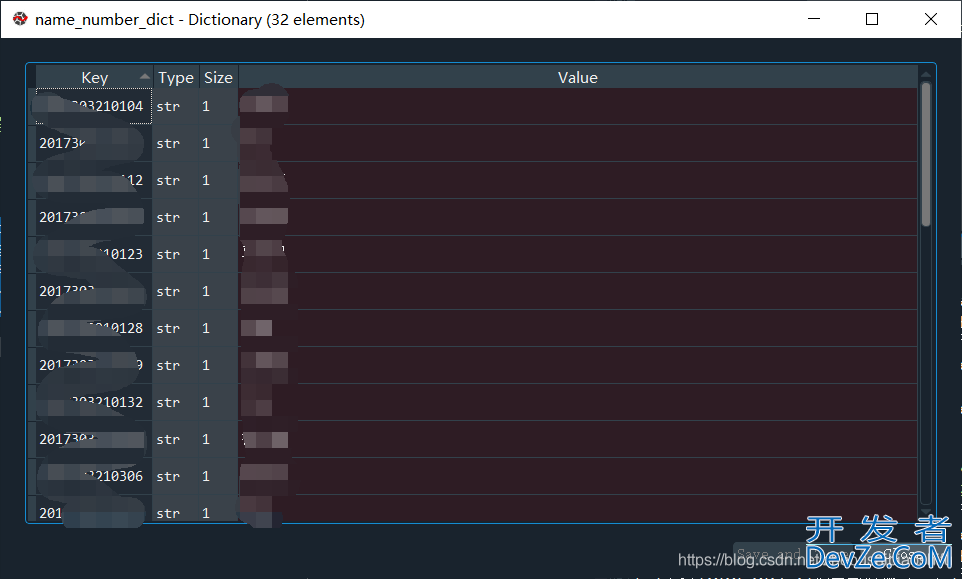Viewport: 962px width, 579px height.
Task: Select the key cell ending in 10128
Action: [x=94, y=328]
